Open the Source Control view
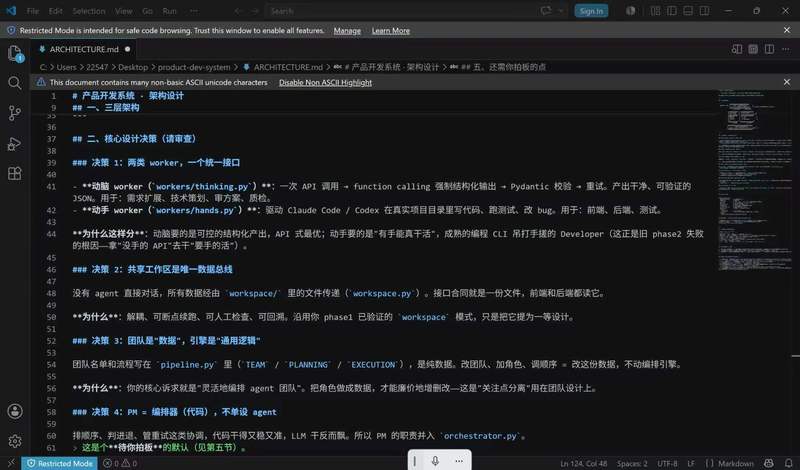 [15, 113]
